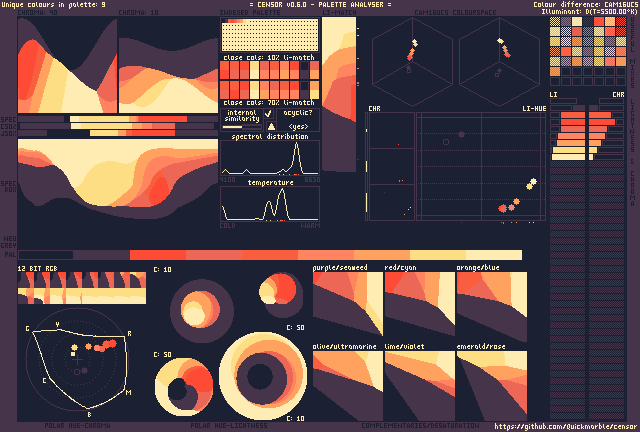The height and width of the screenshot is (432, 640).
Task: Click the useful mixes dithered swatch grid
Action: 588,51
